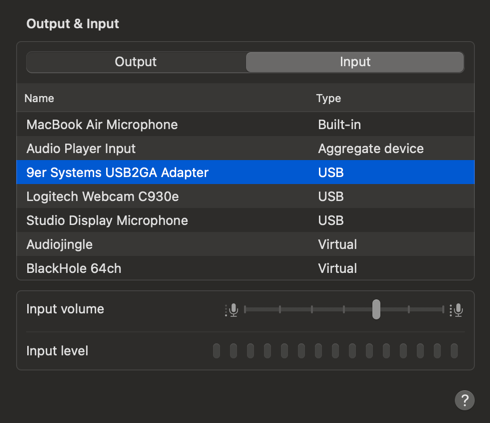Click Virtual type cell for Audiojingle
The image size is (490, 423).
(337, 245)
